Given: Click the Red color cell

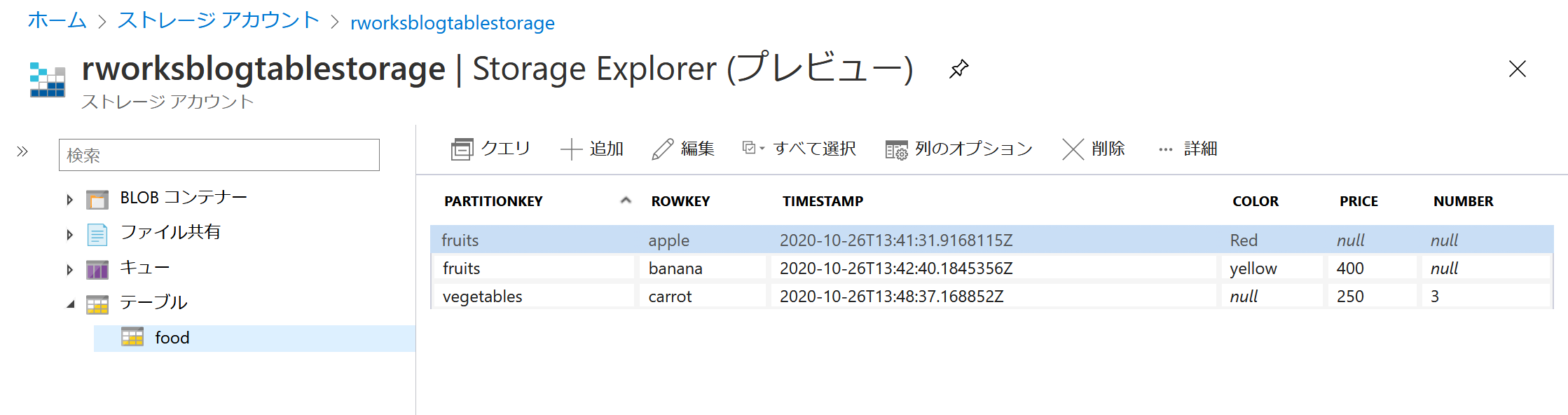Looking at the screenshot, I should tap(1244, 240).
